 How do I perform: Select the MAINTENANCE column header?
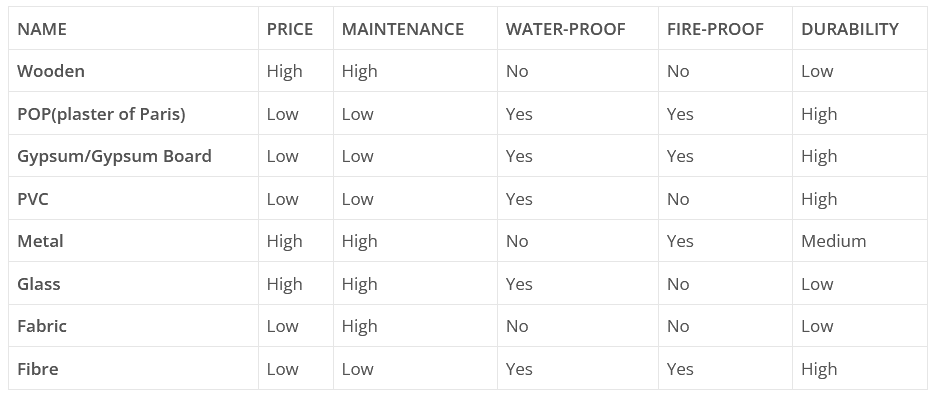(403, 29)
